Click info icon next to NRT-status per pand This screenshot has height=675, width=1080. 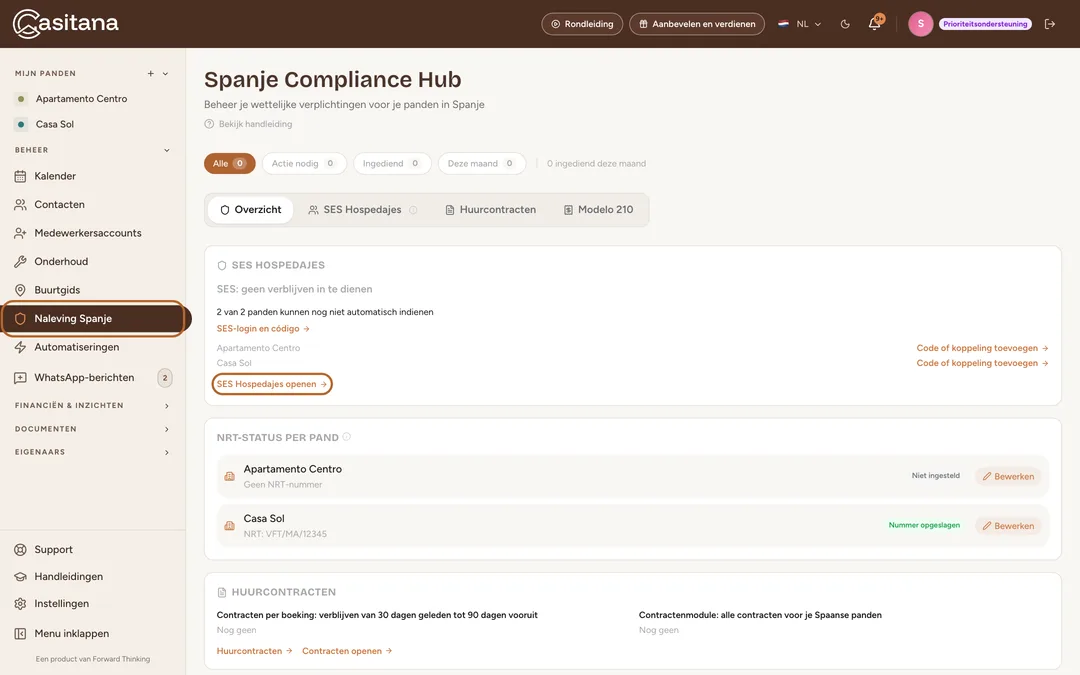346,437
